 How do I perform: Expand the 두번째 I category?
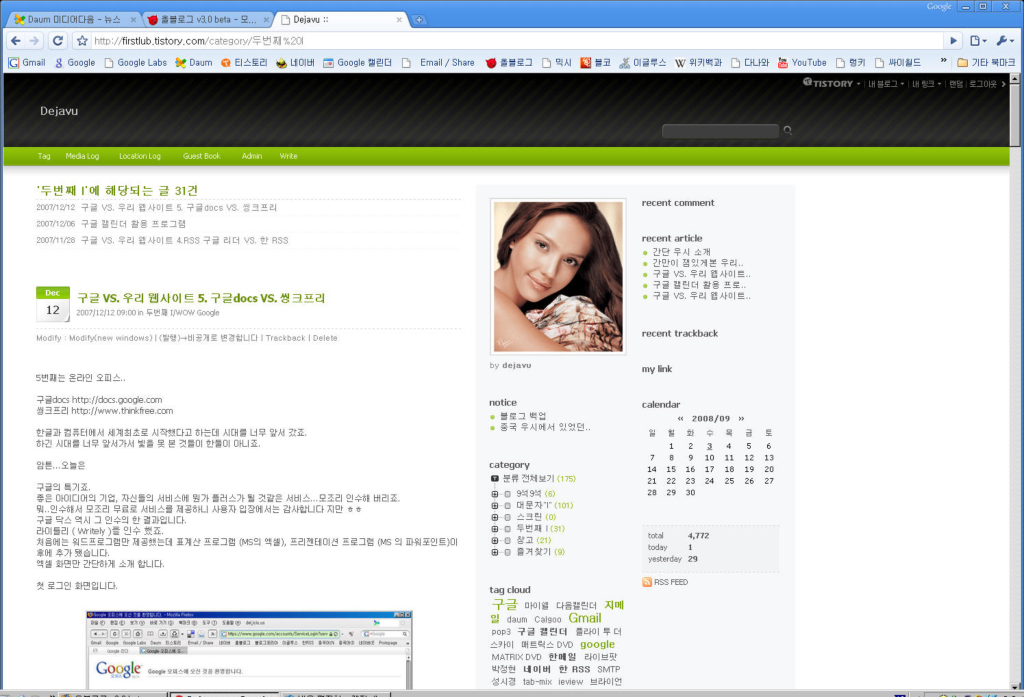(x=495, y=528)
